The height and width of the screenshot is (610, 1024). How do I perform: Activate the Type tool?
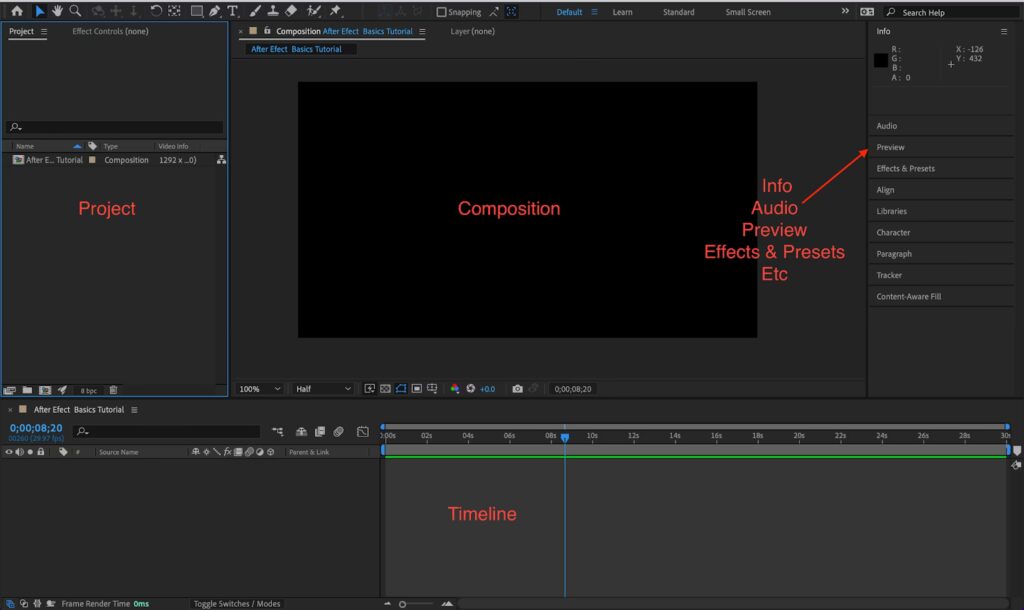click(233, 11)
